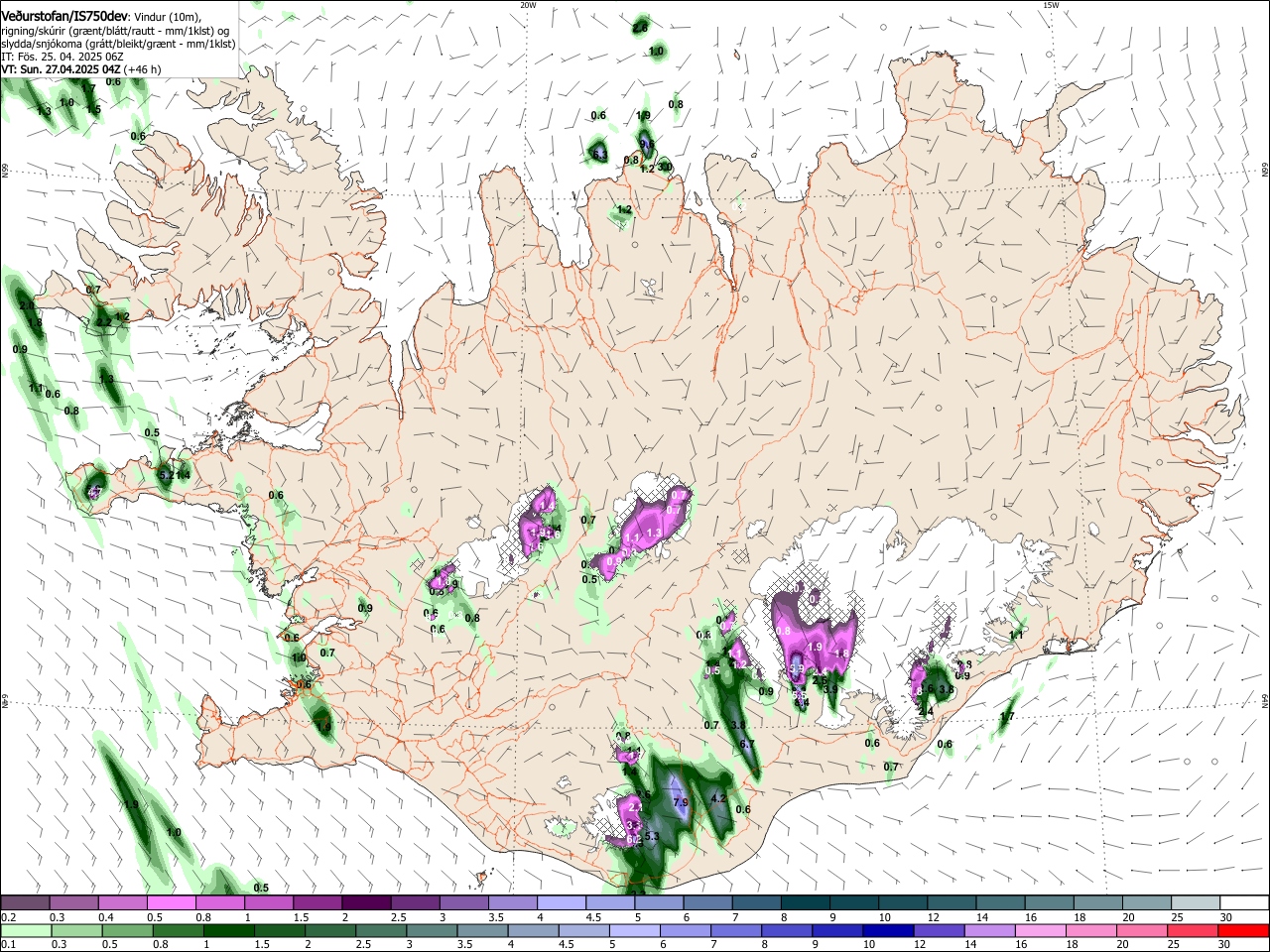This screenshot has height=952, width=1270.
Task: Click the 5.3 precipitation value on the map
Action: point(652,837)
